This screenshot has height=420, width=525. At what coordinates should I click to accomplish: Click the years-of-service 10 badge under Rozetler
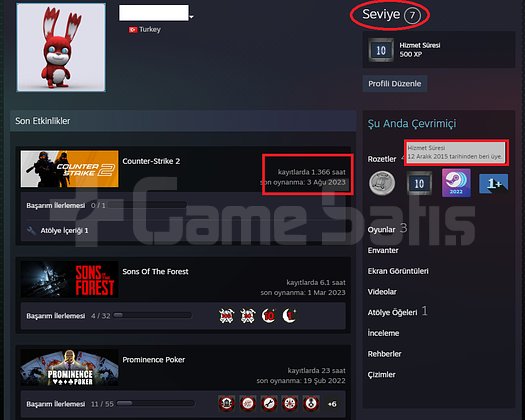[x=419, y=183]
